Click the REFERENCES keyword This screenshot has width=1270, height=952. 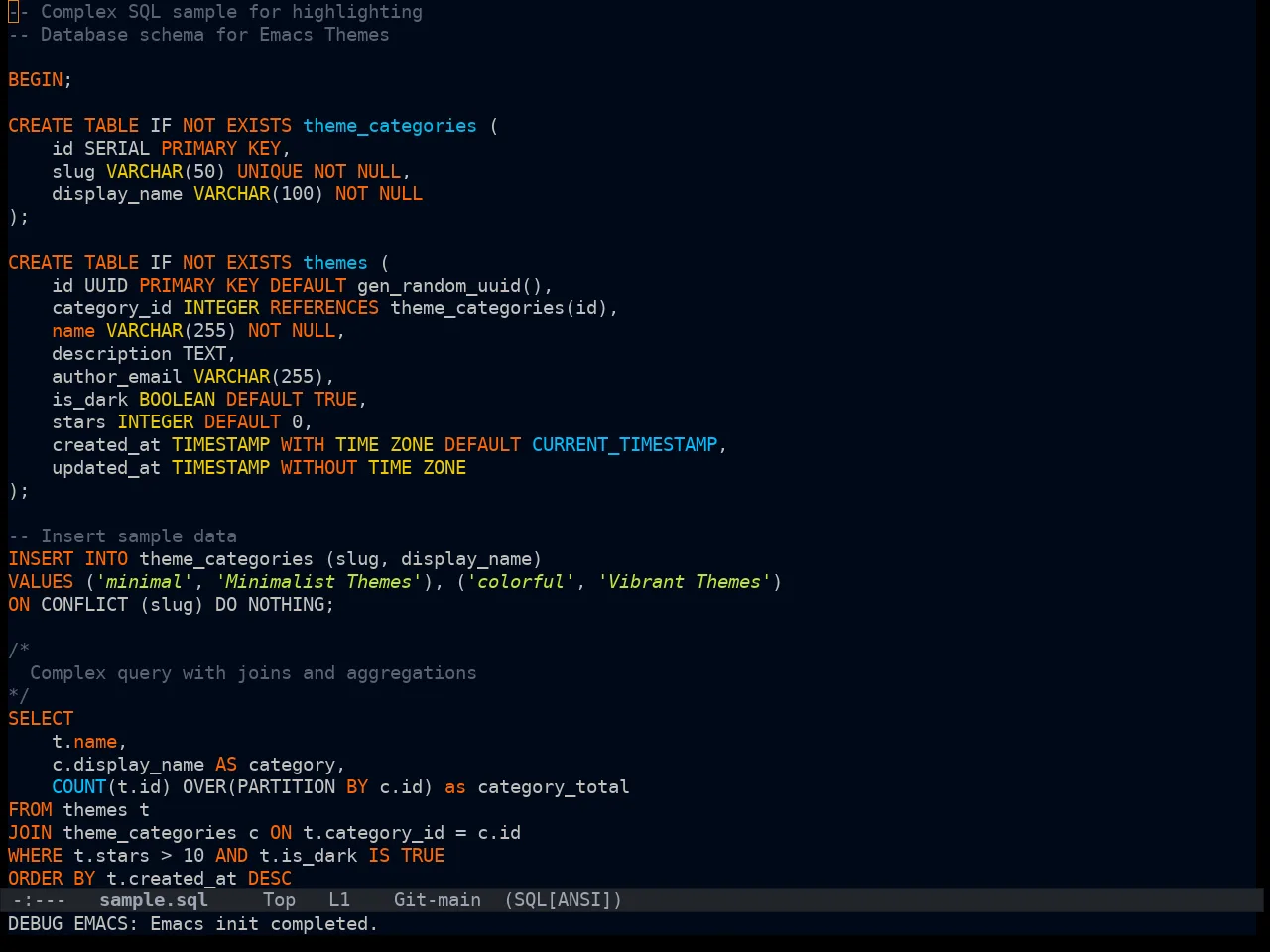[324, 308]
